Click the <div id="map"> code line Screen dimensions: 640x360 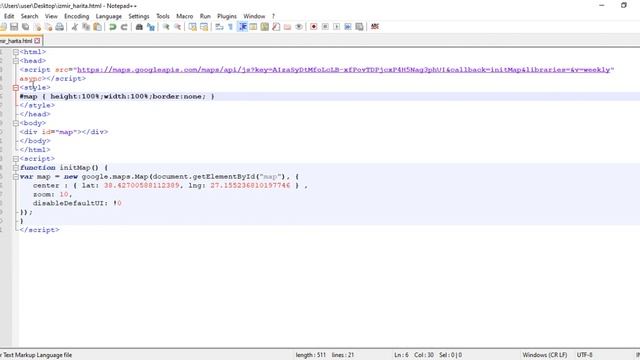pyautogui.click(x=64, y=132)
